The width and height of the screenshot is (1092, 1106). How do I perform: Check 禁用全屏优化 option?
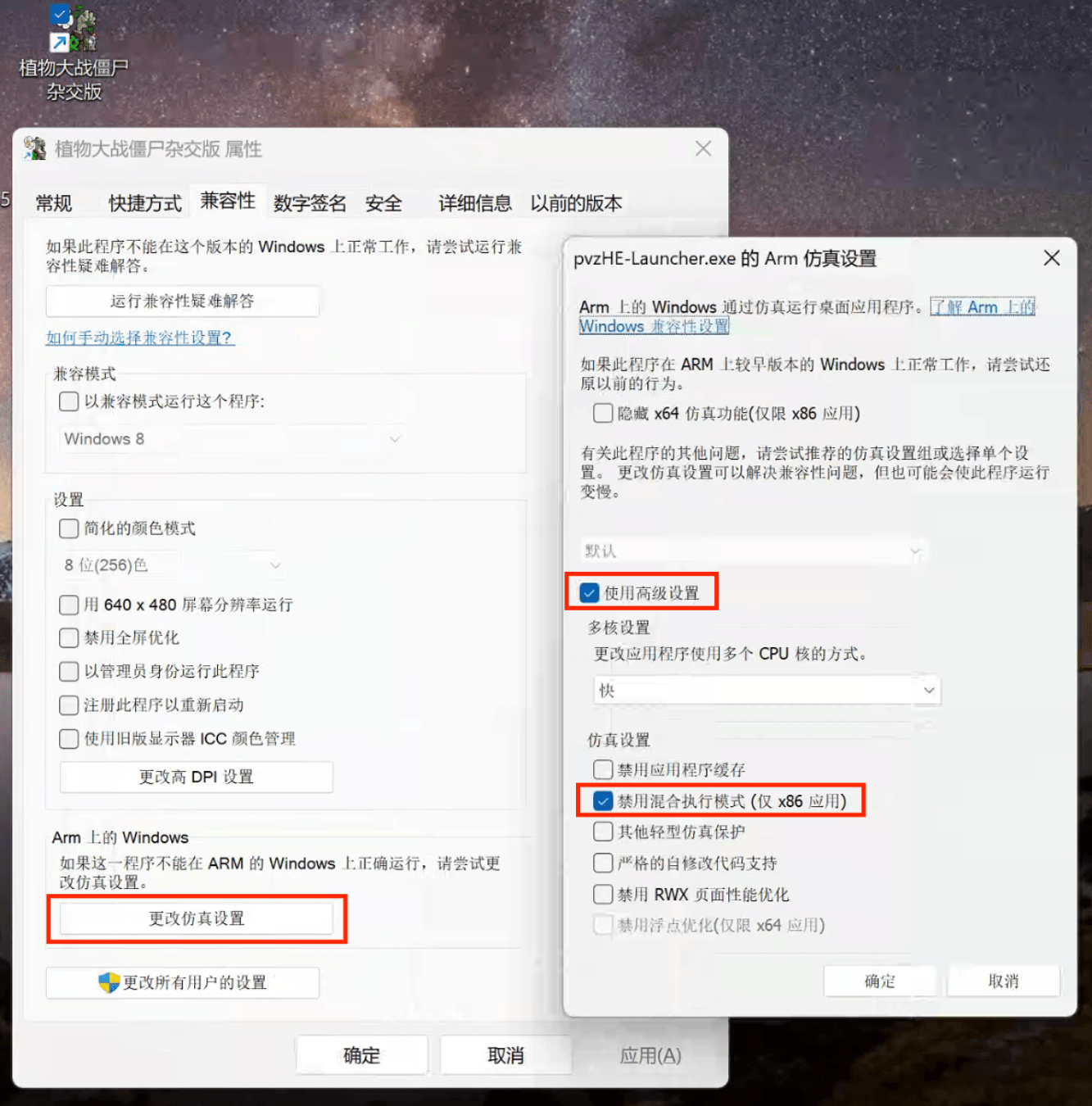69,637
